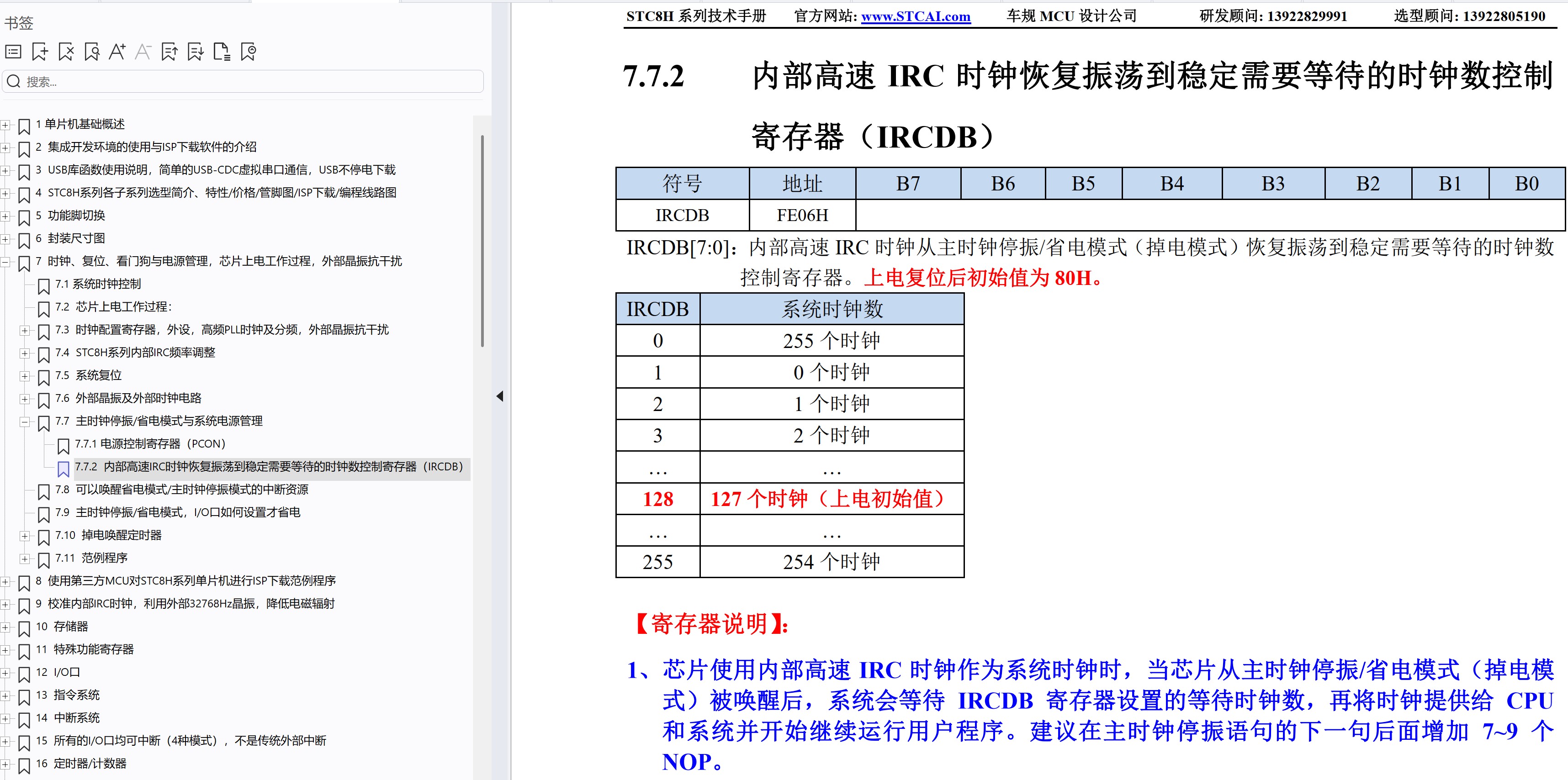This screenshot has width=1568, height=780.
Task: Click the add bookmark icon
Action: coord(40,53)
